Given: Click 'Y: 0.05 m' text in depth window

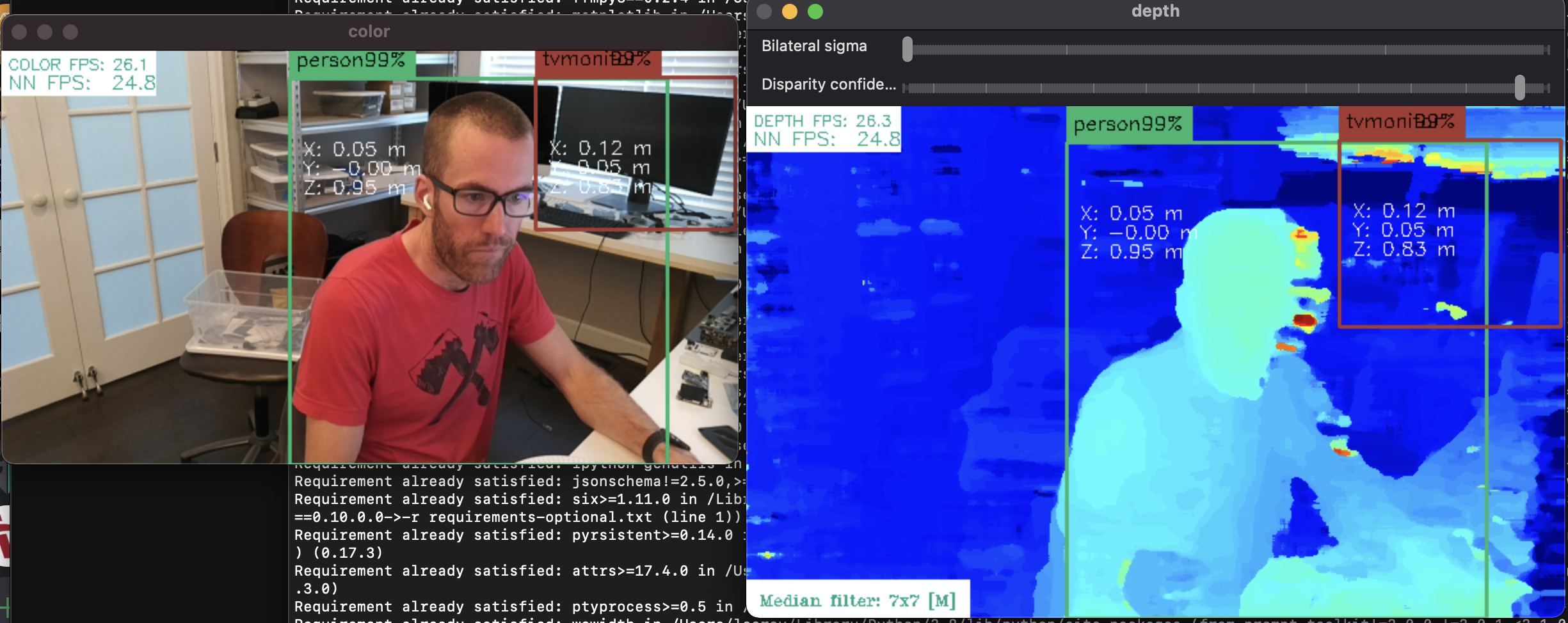Looking at the screenshot, I should (1404, 230).
